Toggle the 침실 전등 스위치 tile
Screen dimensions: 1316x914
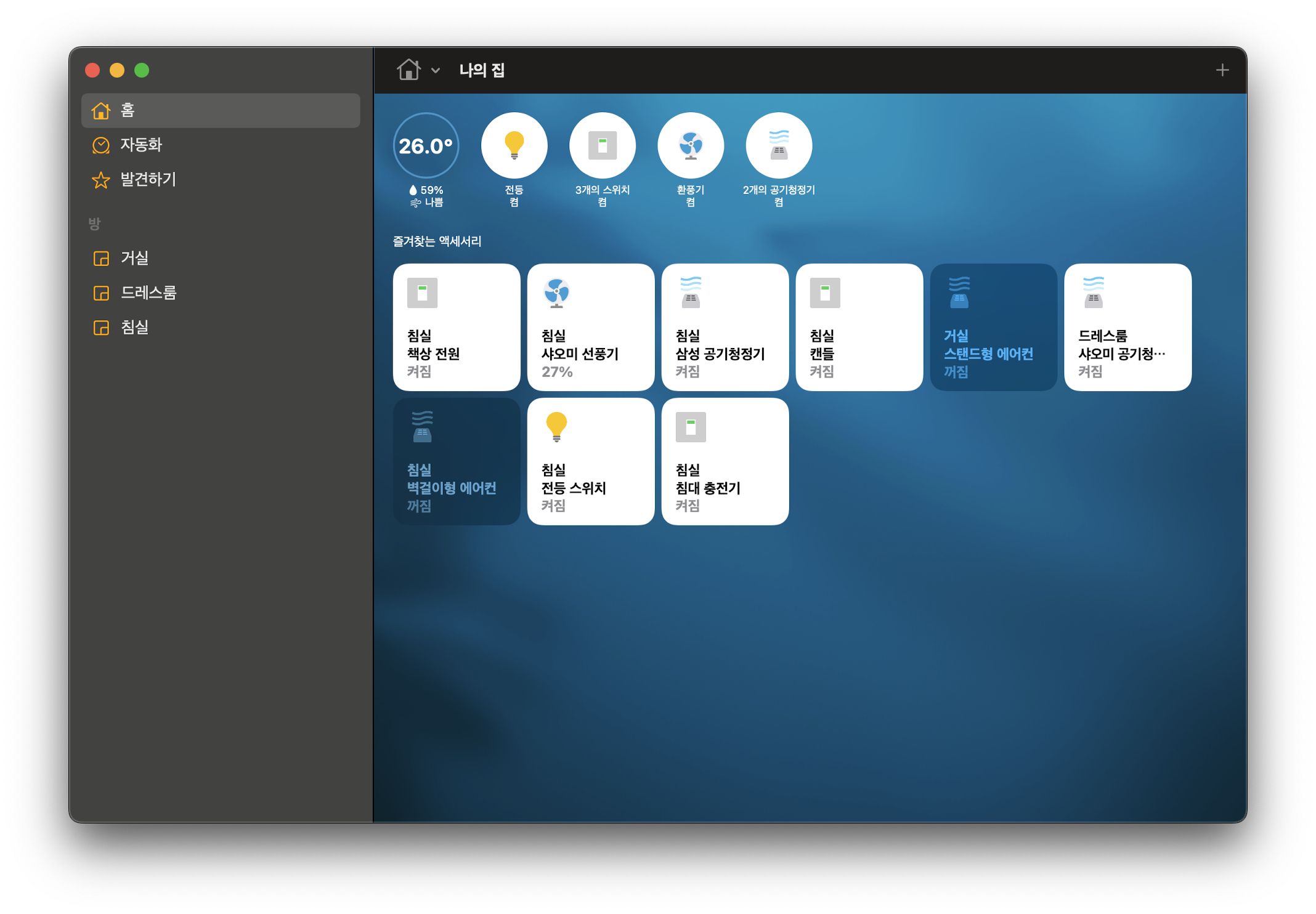click(590, 461)
